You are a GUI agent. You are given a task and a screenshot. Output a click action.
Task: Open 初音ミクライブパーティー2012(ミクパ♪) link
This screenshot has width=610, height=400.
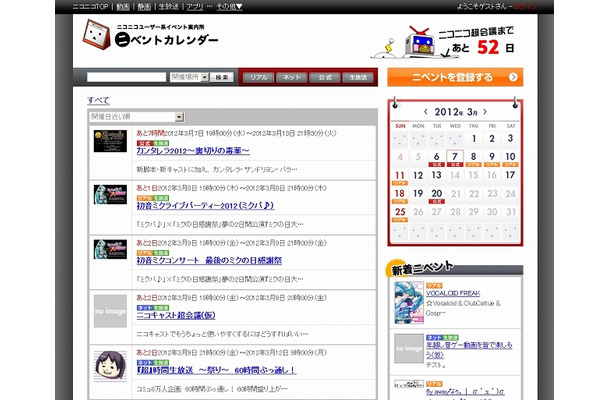(x=205, y=205)
